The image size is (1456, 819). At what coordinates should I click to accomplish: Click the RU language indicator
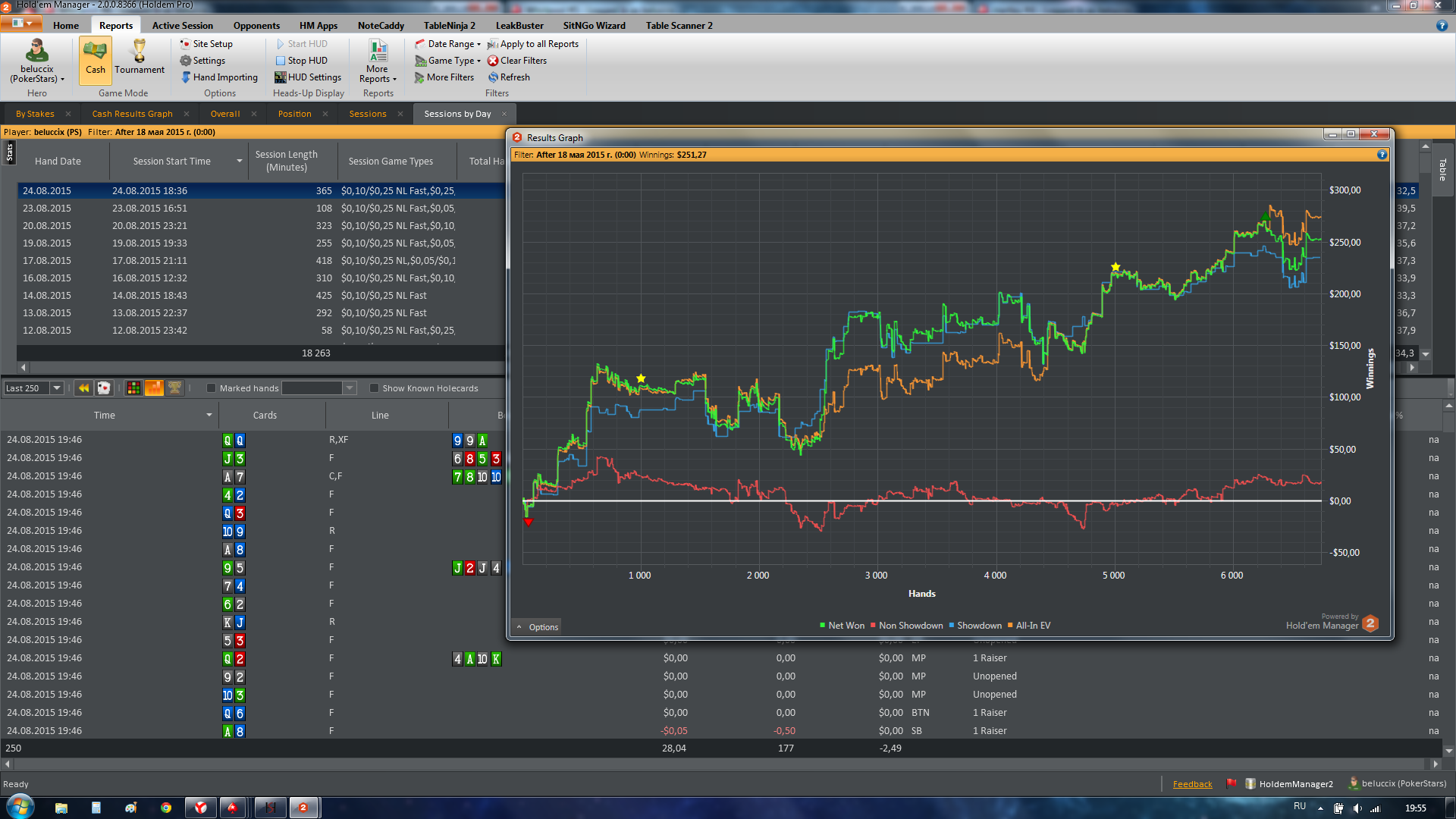(1300, 807)
